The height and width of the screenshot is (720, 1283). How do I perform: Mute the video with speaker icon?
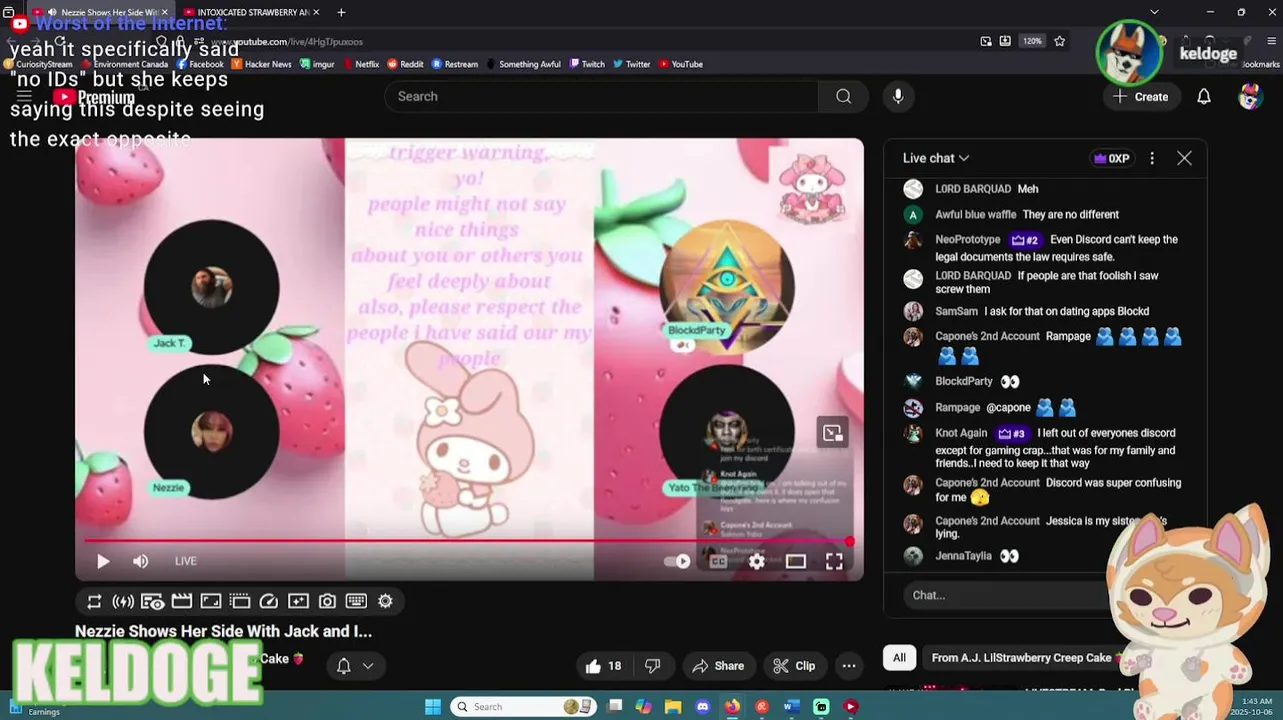(141, 561)
